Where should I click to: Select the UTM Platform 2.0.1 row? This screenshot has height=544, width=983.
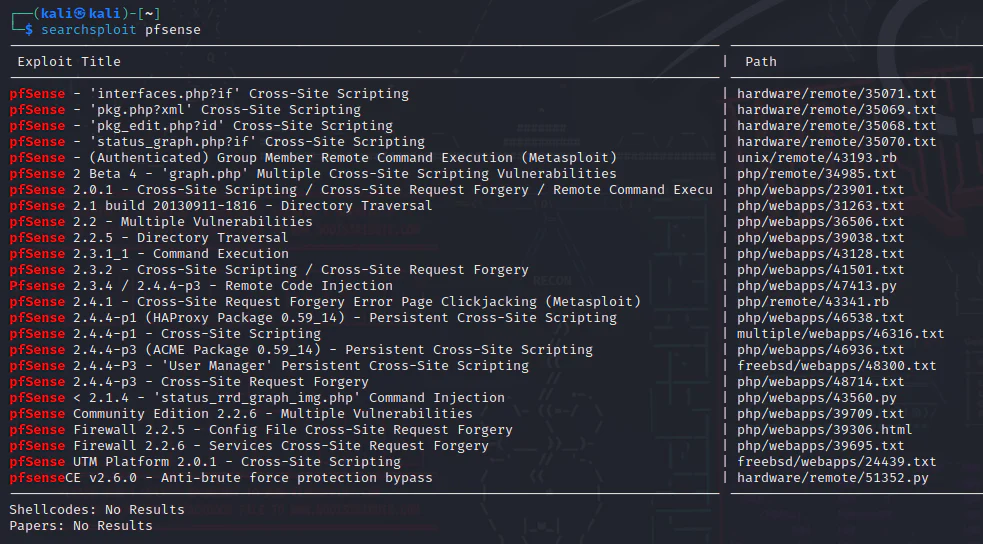pos(205,461)
